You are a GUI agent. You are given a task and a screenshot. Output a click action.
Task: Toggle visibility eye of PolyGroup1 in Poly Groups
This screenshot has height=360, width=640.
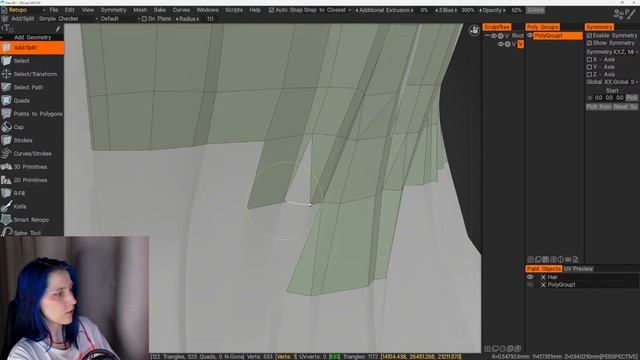[530, 36]
